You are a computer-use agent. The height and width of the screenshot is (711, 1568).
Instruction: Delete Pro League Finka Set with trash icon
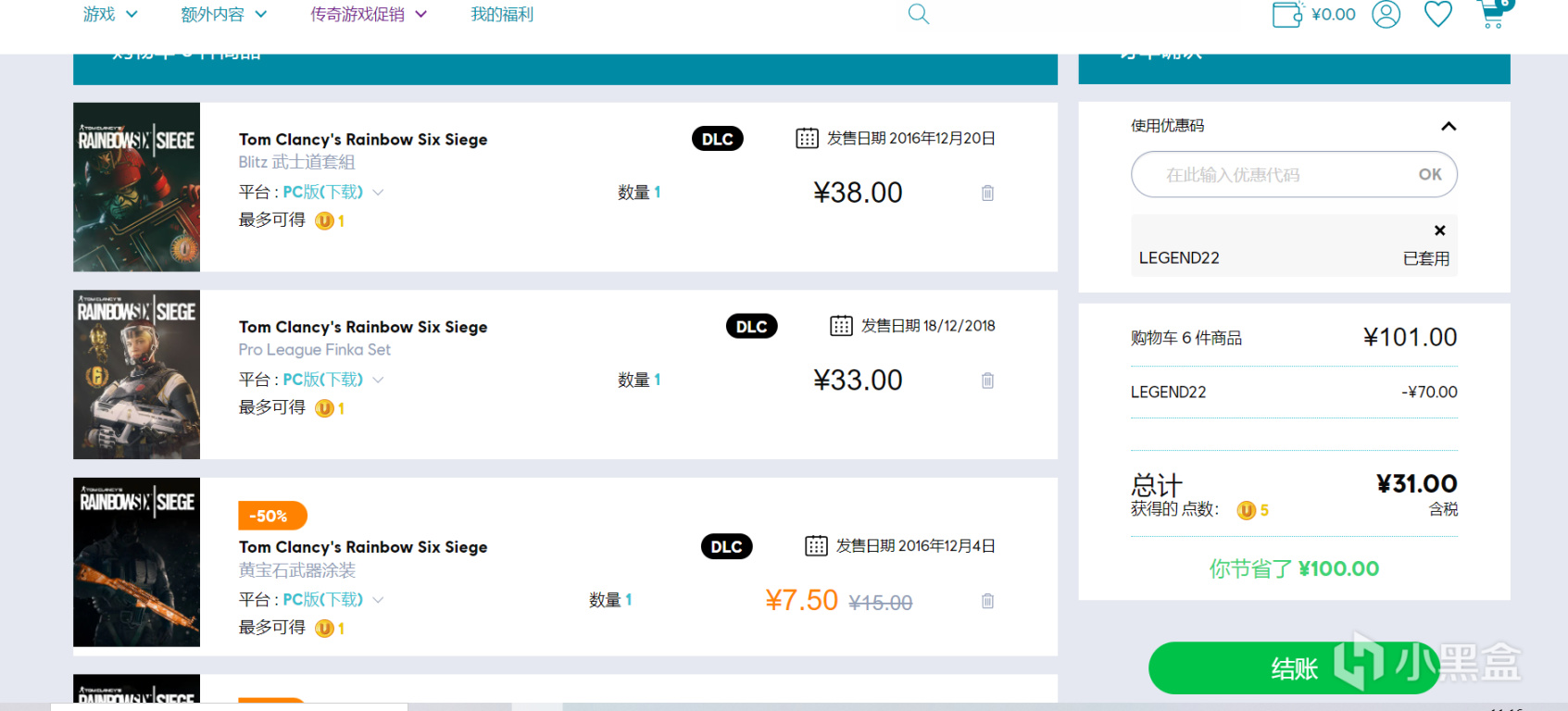tap(987, 380)
